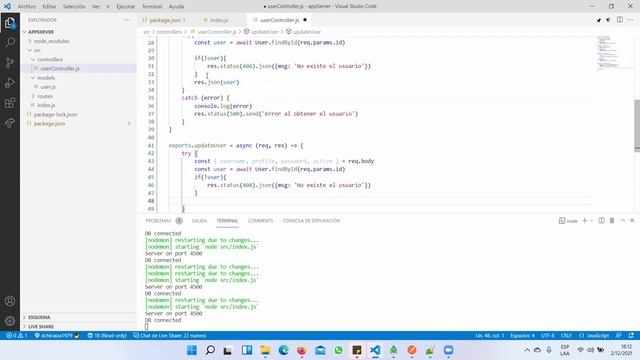Open the Terminal menu
The height and width of the screenshot is (360, 640).
[x=152, y=7]
